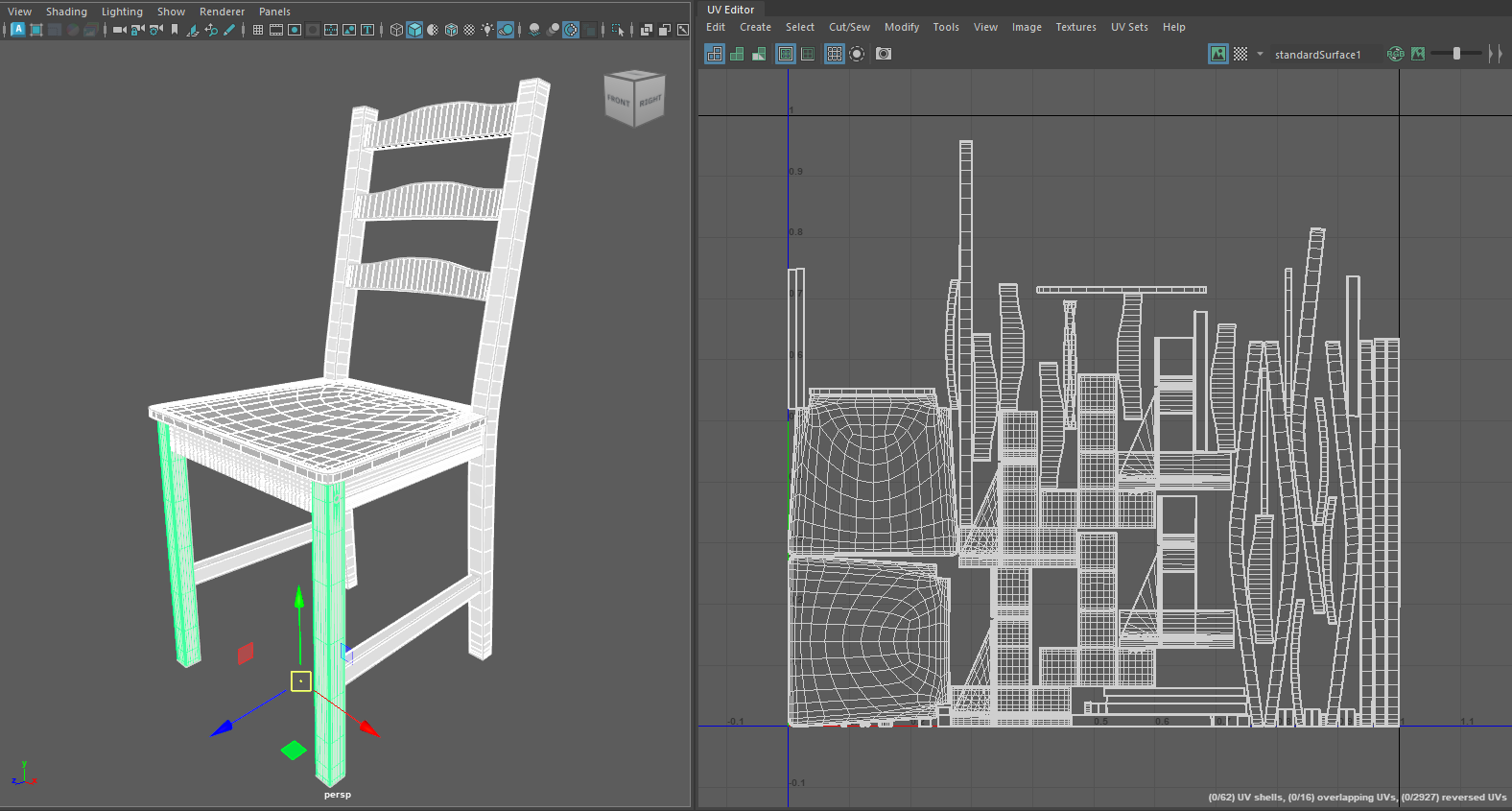This screenshot has width=1512, height=811.
Task: Open the Modify menu in UV Editor
Action: (x=902, y=27)
